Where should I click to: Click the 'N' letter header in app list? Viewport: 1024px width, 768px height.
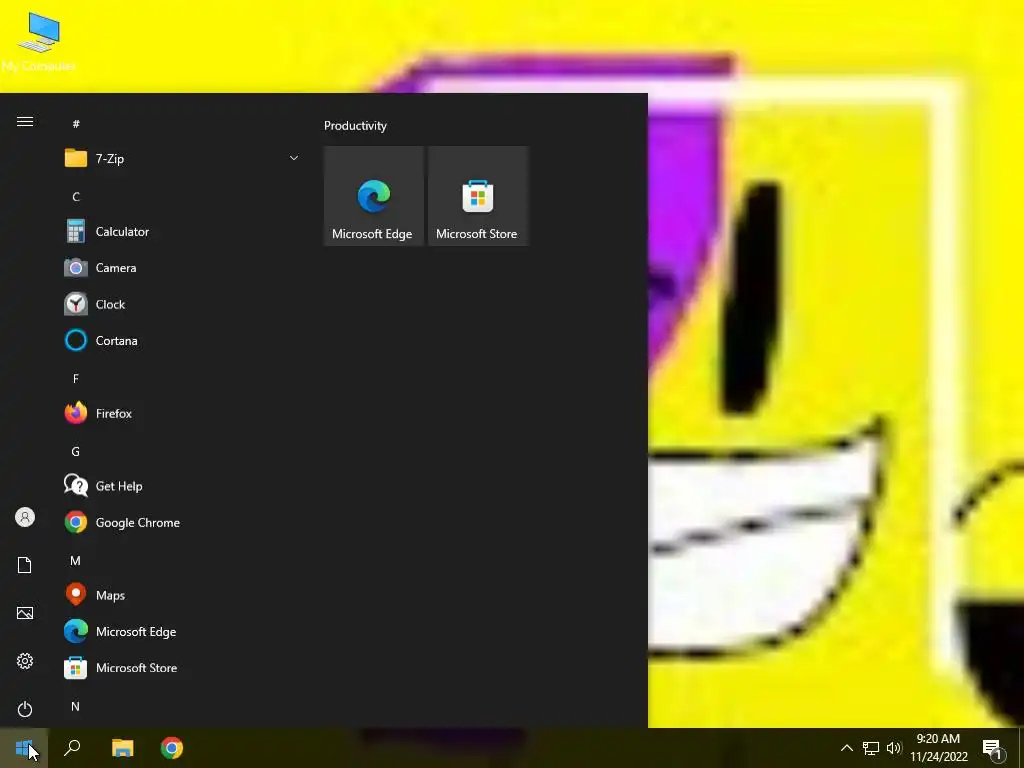click(76, 707)
